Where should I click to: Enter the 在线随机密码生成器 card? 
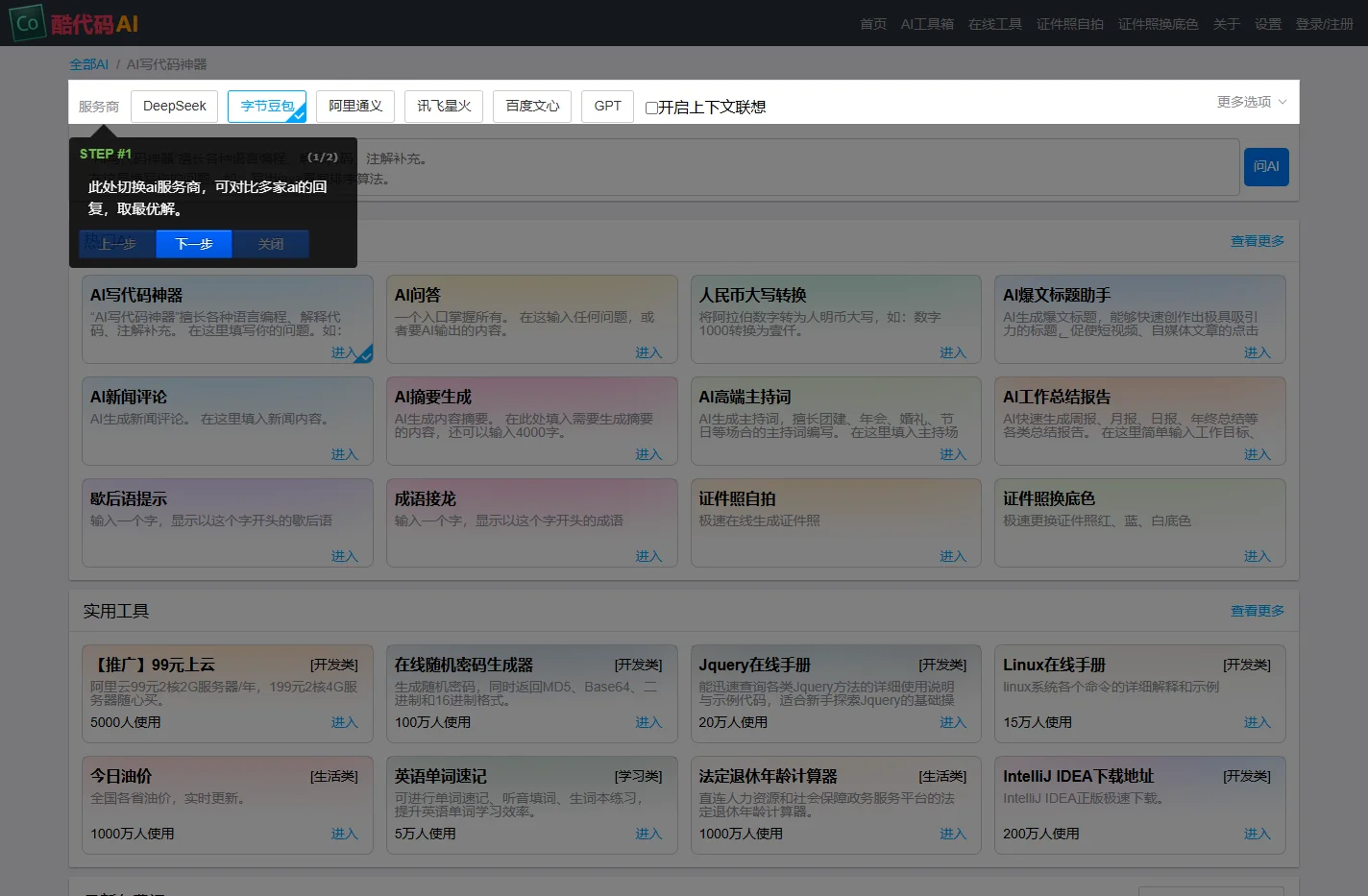click(648, 722)
